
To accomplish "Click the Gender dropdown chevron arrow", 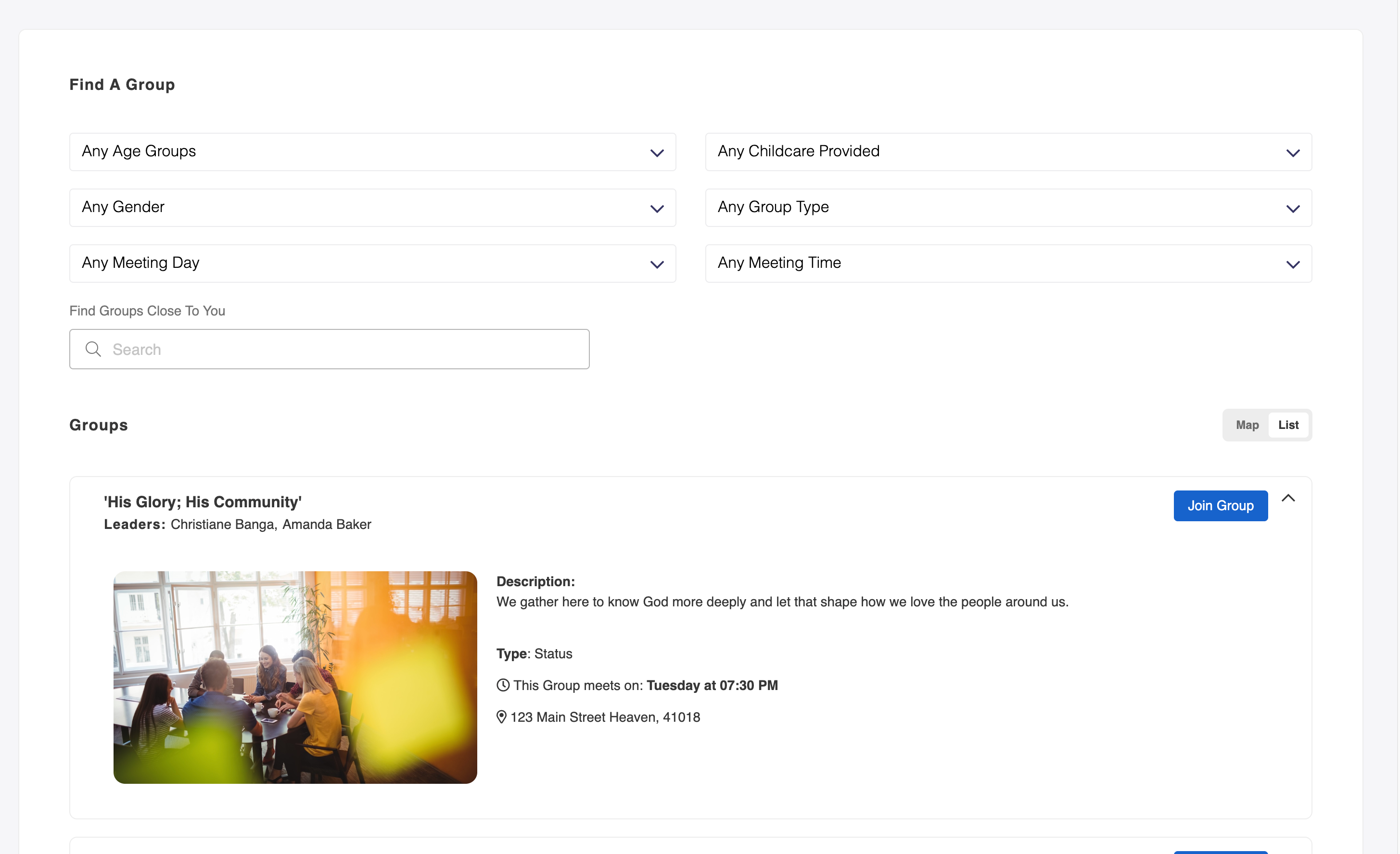I will tap(657, 209).
